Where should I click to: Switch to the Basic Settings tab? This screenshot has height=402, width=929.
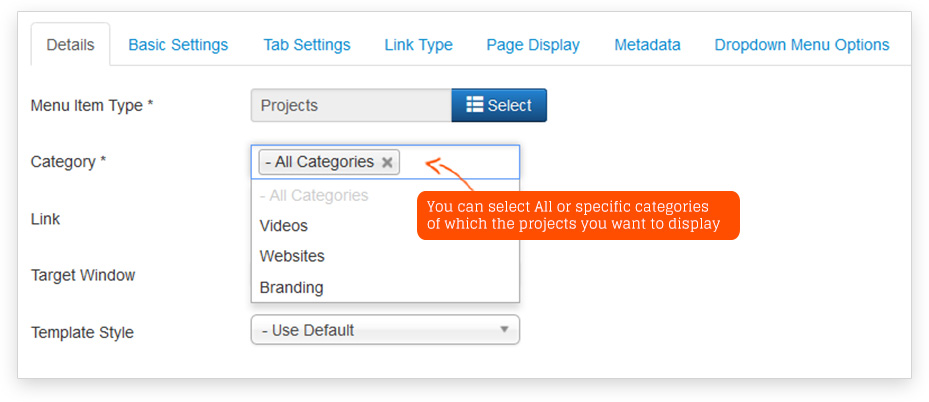tap(178, 45)
